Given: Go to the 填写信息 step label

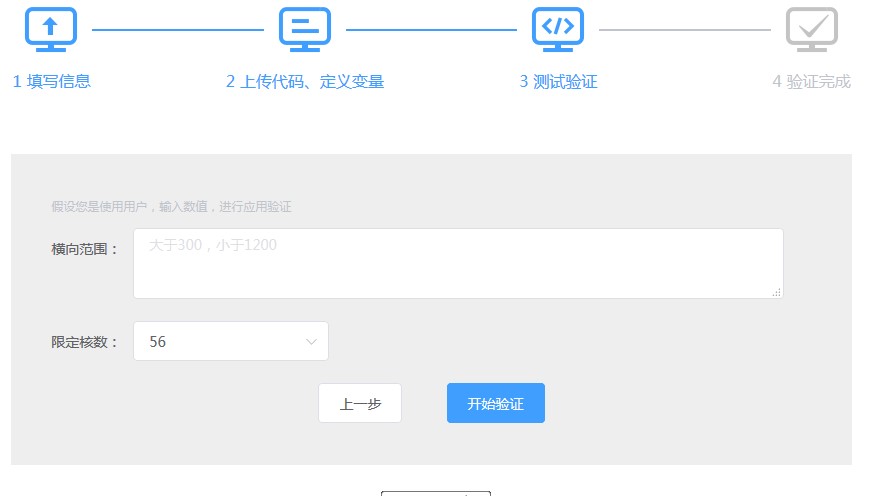Looking at the screenshot, I should coord(52,82).
